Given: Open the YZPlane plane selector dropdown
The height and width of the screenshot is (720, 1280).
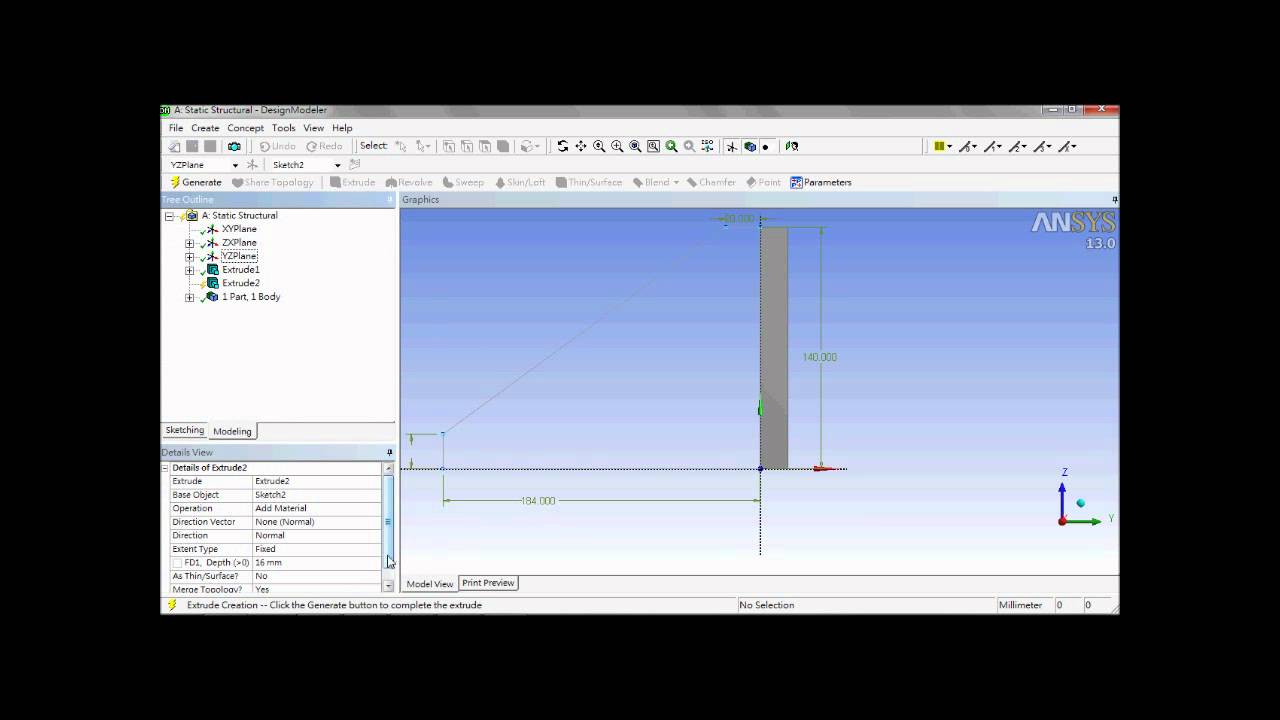Looking at the screenshot, I should coord(235,165).
